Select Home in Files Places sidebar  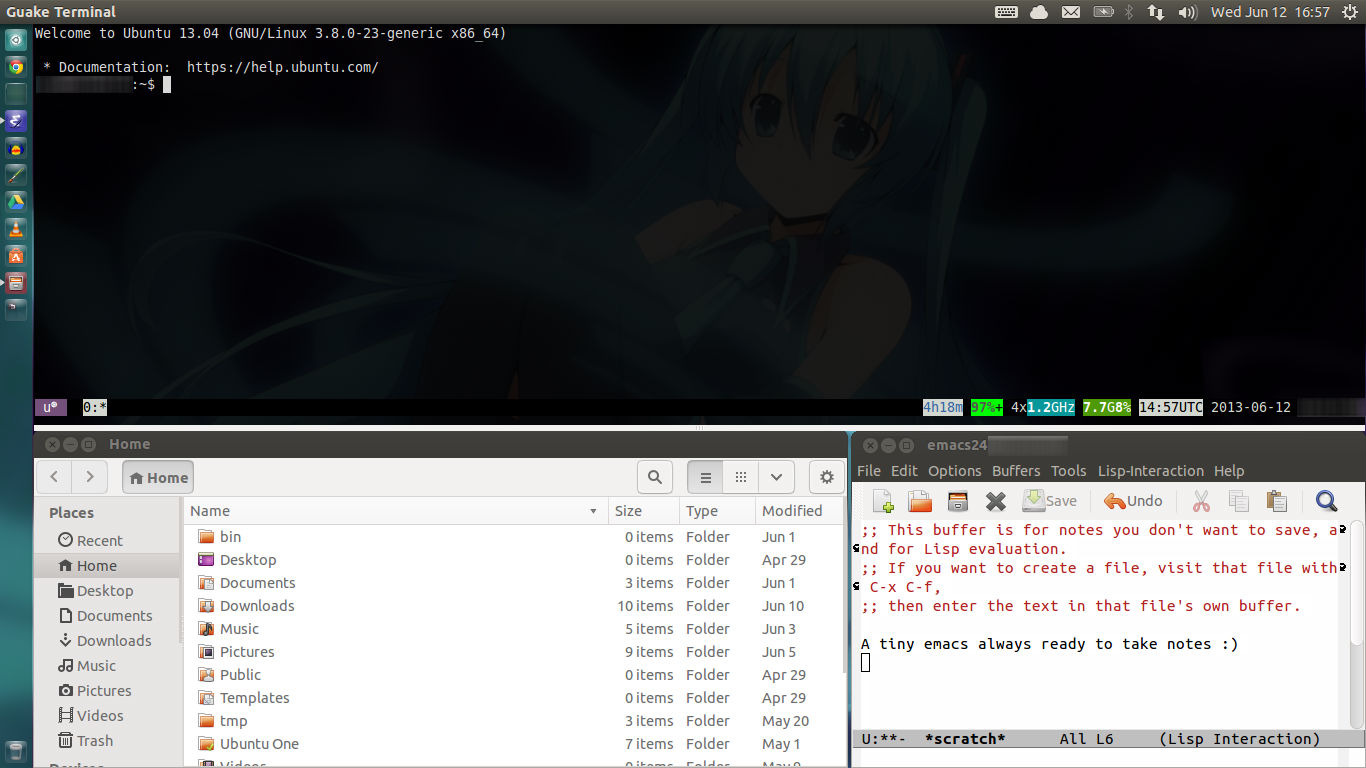pyautogui.click(x=107, y=565)
